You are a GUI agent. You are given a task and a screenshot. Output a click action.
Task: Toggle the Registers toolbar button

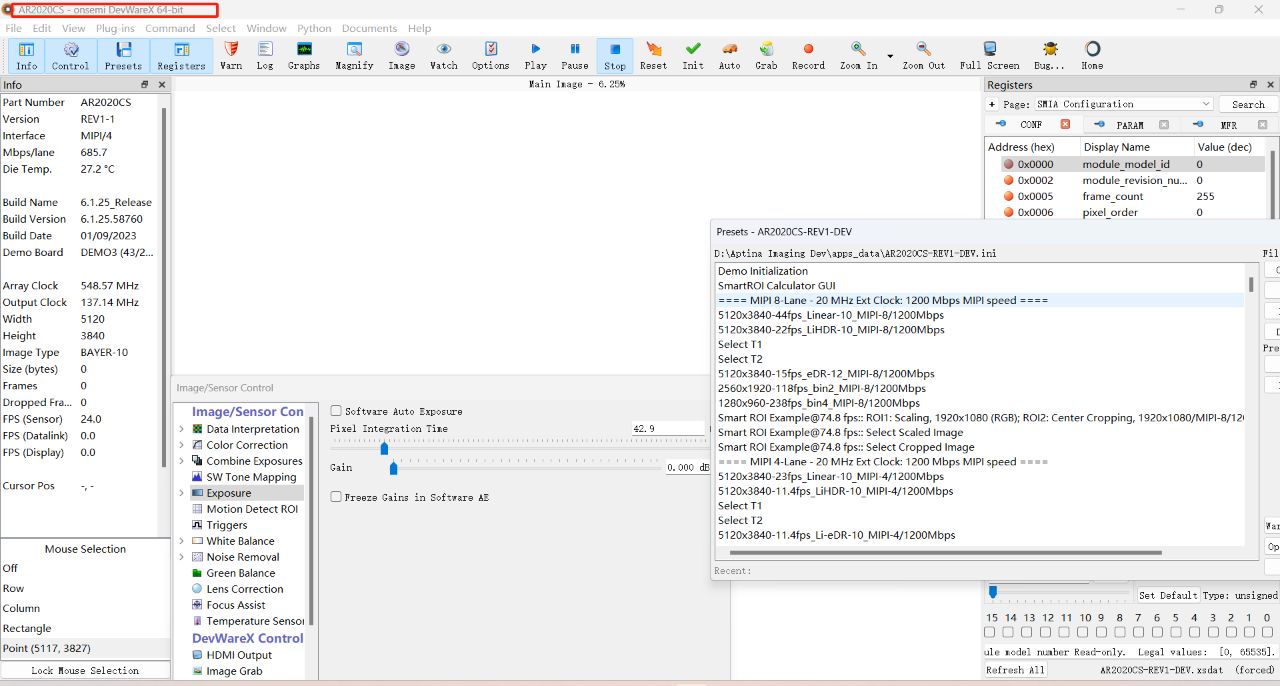(x=181, y=55)
